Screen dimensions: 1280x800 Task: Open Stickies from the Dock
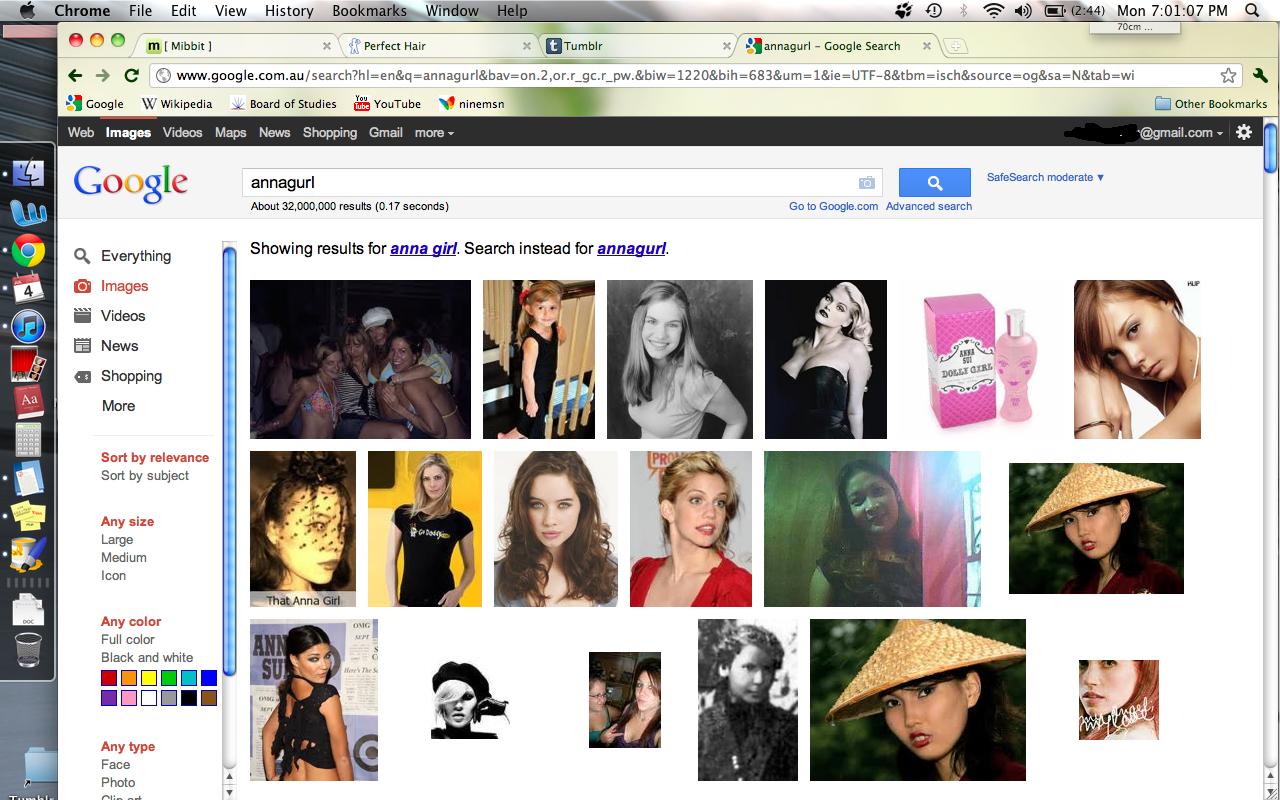[28, 514]
